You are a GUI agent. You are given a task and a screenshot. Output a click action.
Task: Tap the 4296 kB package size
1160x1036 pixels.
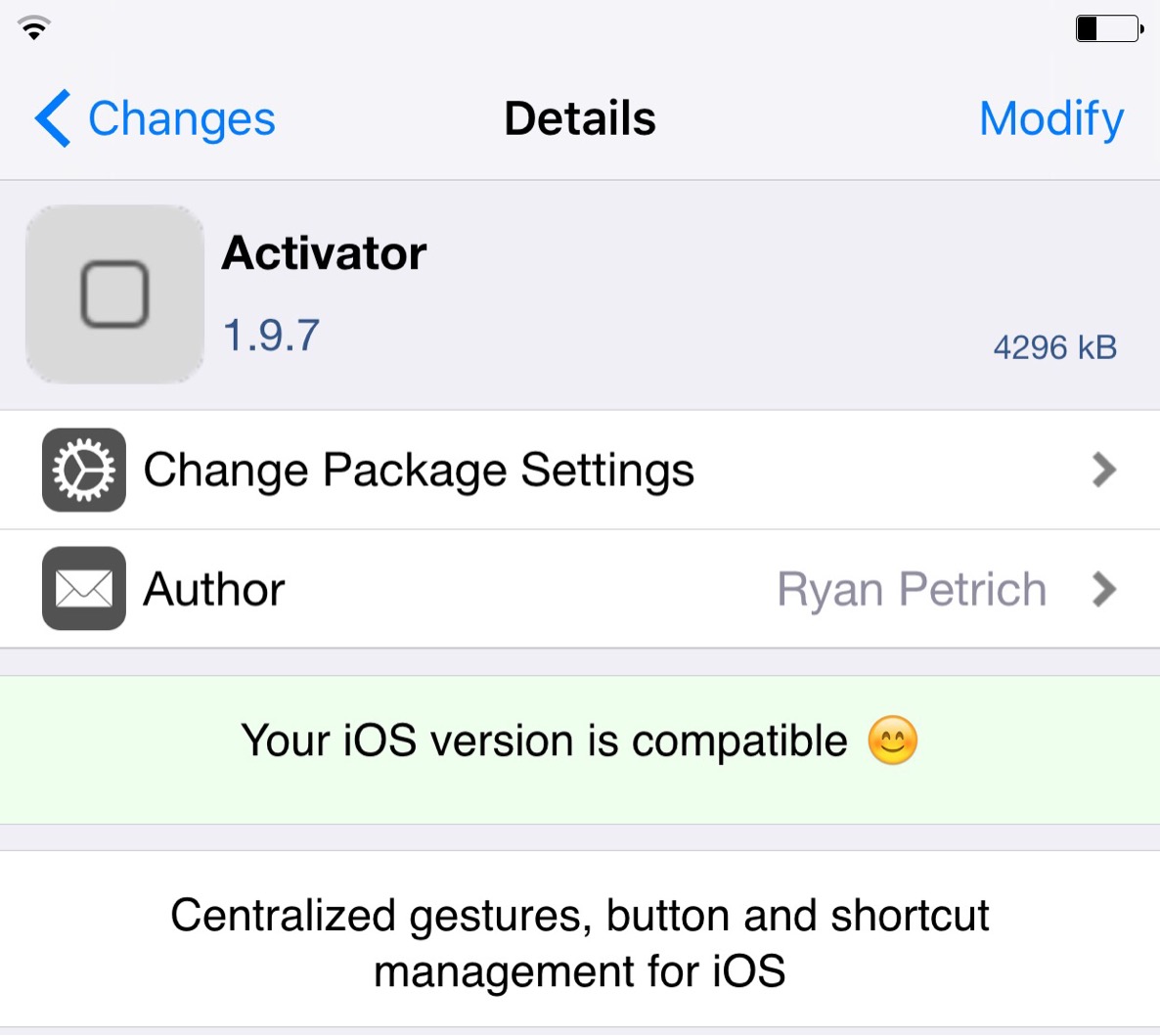pyautogui.click(x=1055, y=347)
